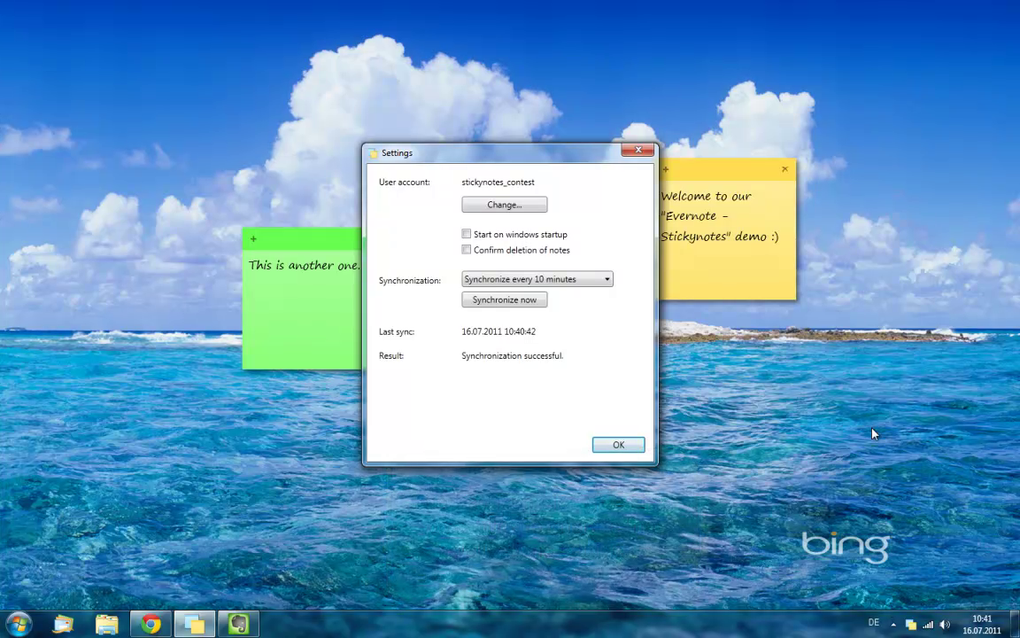Image resolution: width=1020 pixels, height=638 pixels.
Task: Click the yellow note's Welcome text
Action: point(719,216)
